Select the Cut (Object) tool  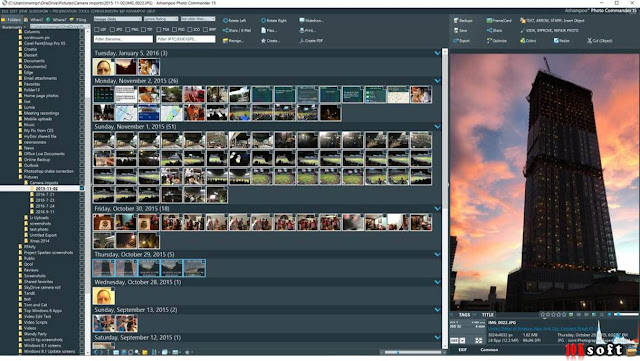[600, 41]
